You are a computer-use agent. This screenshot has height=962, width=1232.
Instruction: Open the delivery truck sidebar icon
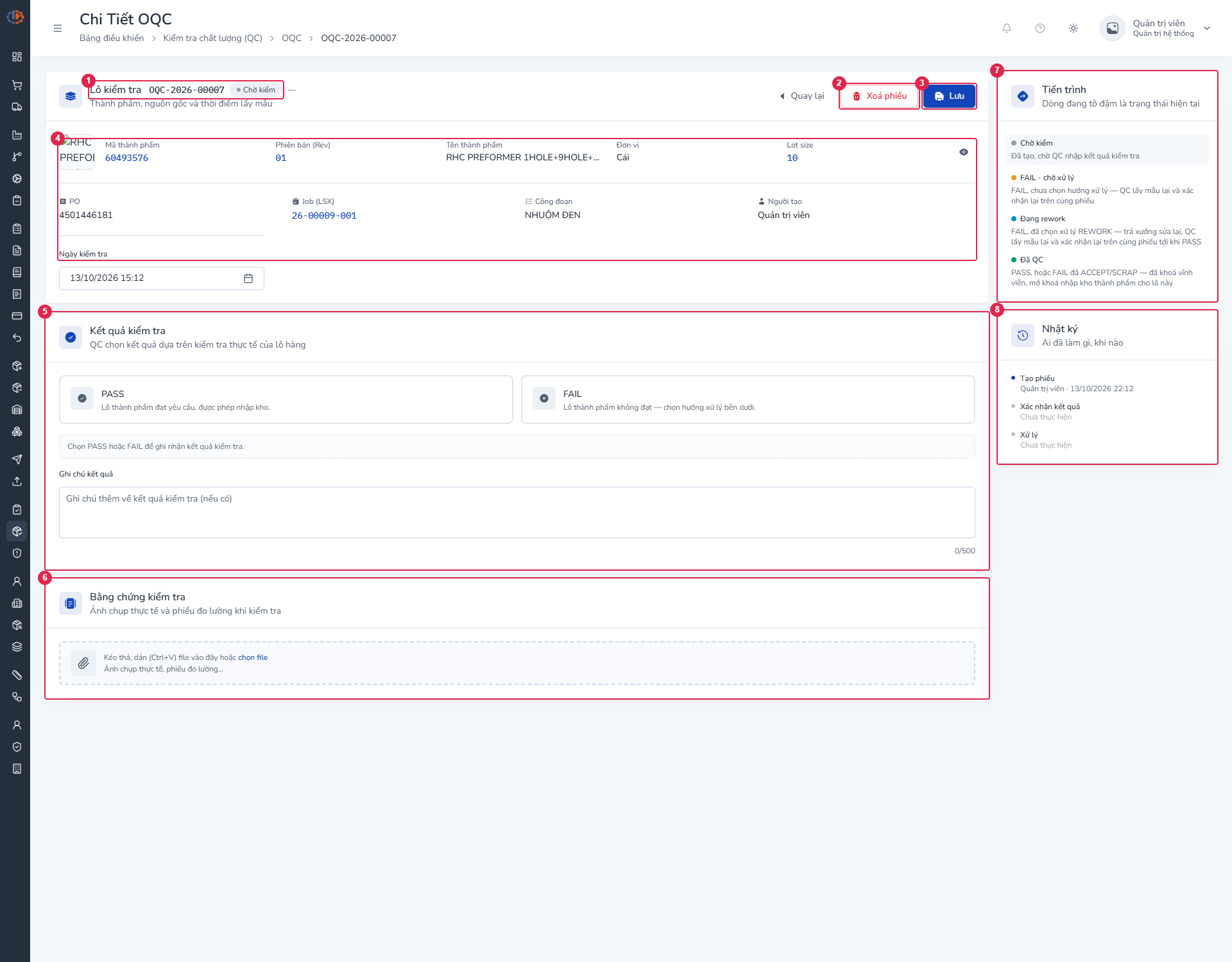(17, 107)
